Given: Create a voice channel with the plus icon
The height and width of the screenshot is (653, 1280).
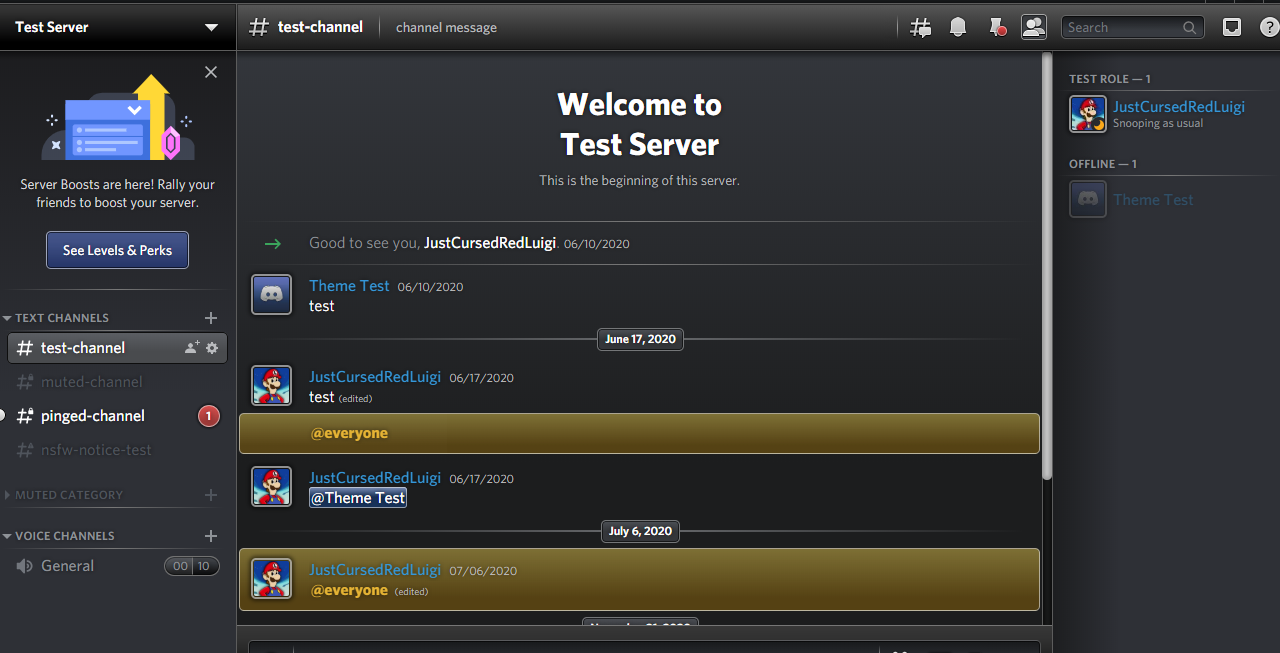Looking at the screenshot, I should 211,536.
